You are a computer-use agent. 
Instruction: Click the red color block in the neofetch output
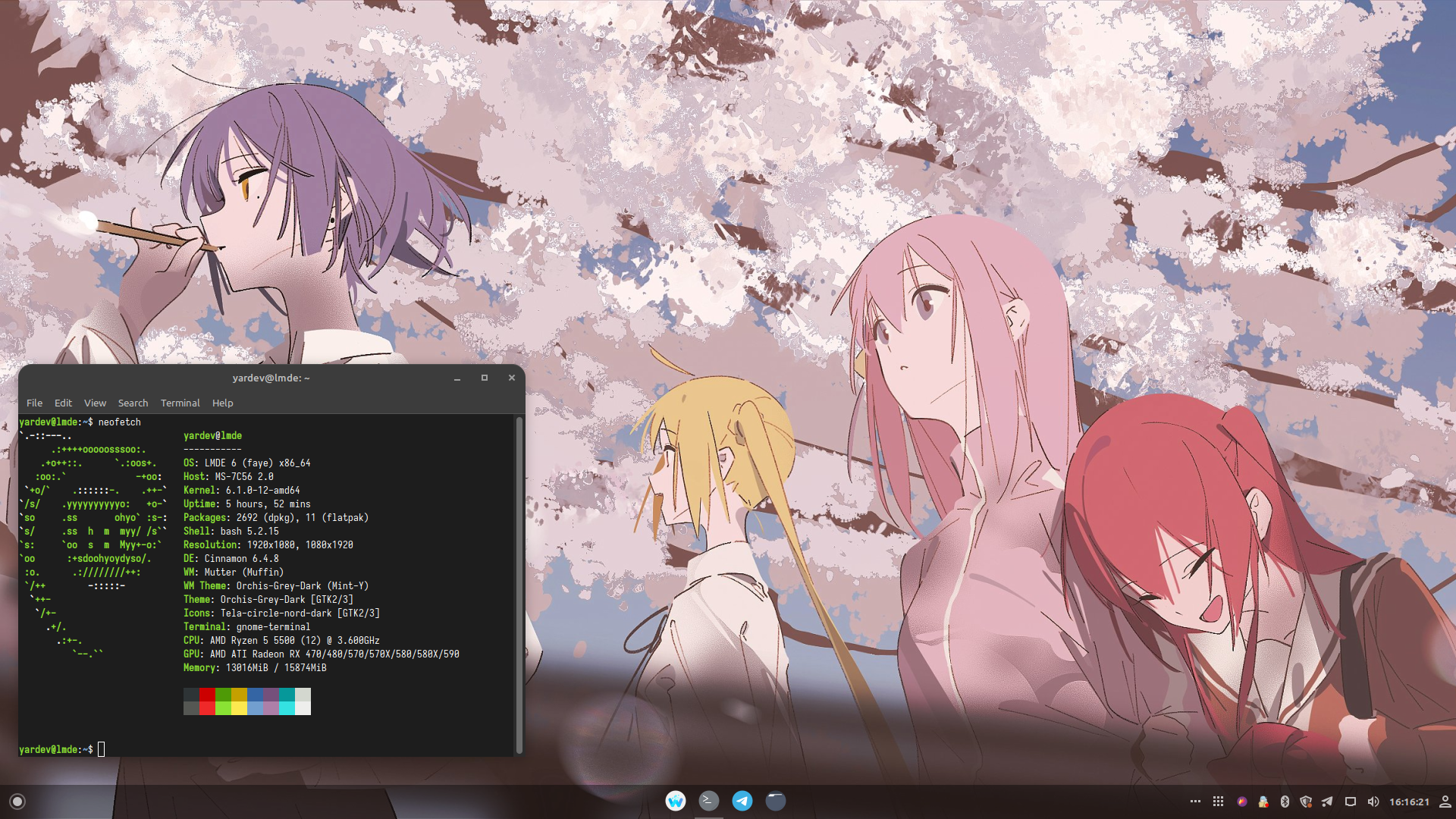(207, 695)
